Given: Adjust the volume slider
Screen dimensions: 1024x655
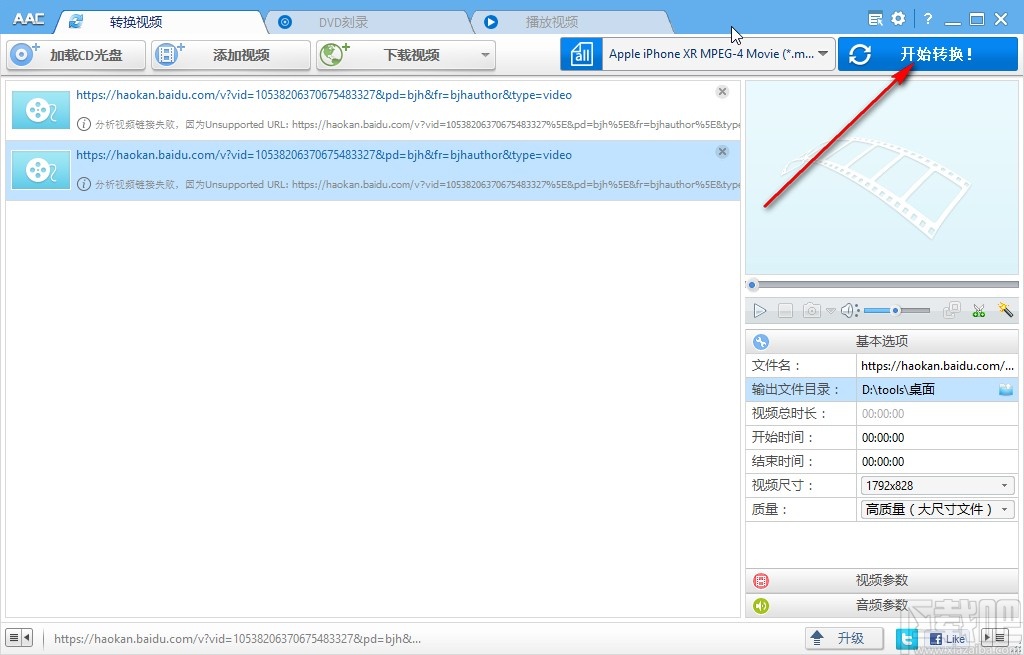Looking at the screenshot, I should [x=897, y=311].
